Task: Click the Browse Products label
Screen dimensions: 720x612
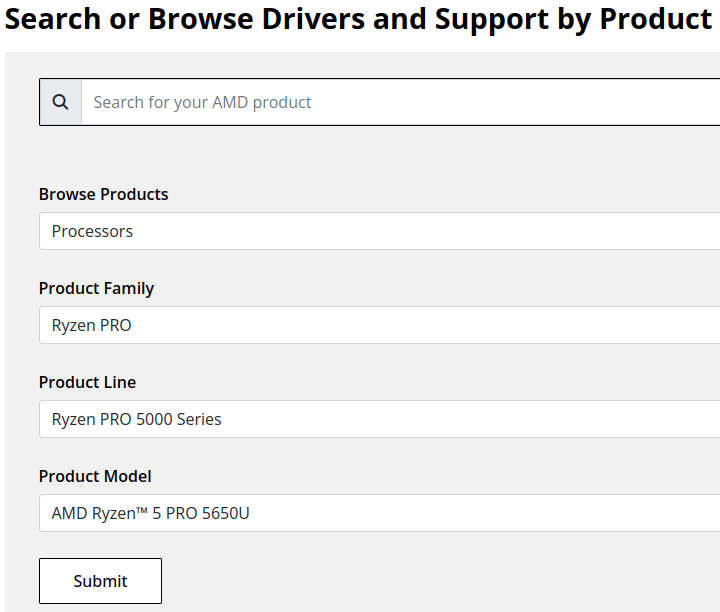Action: coord(104,194)
